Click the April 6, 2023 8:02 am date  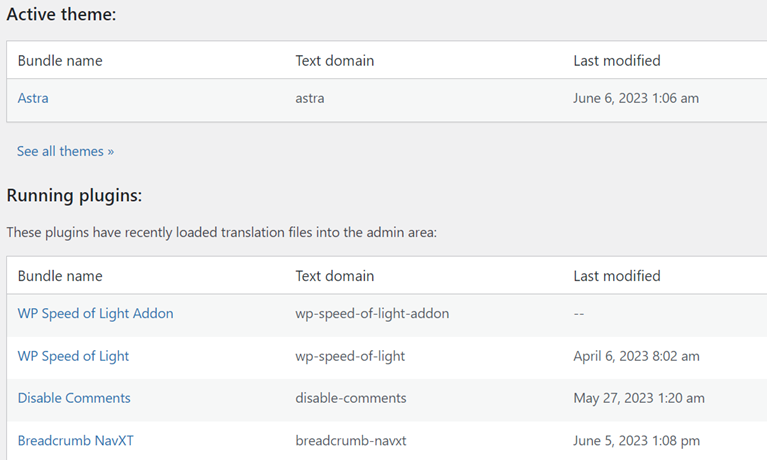coord(636,356)
